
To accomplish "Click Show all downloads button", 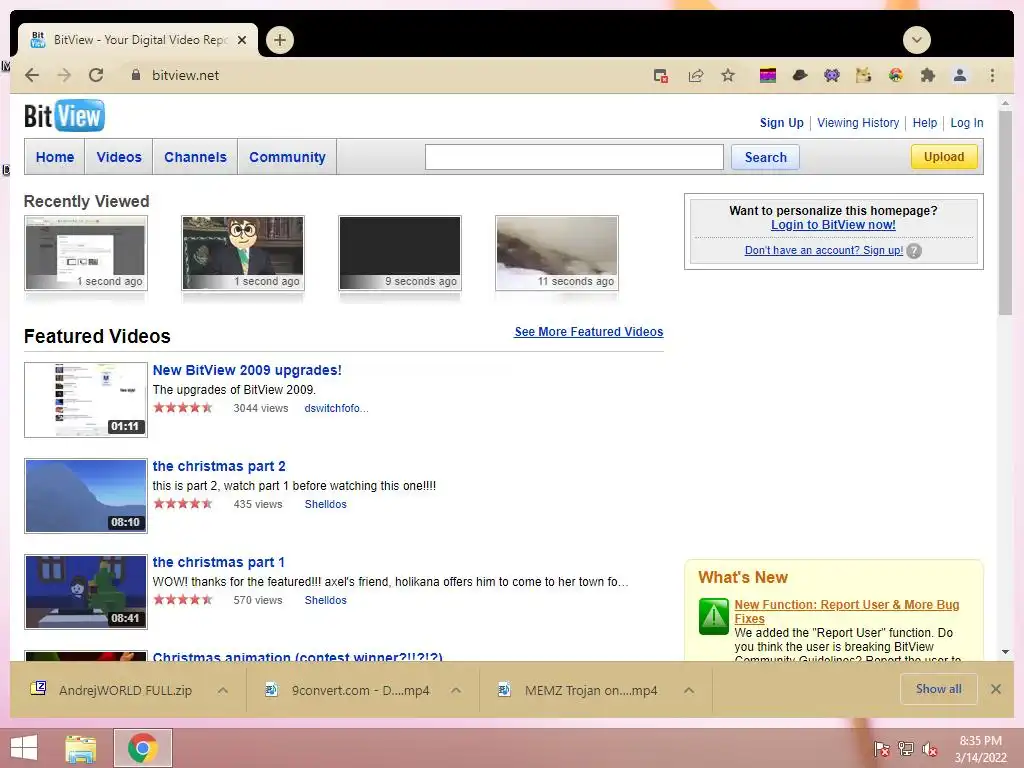I will 938,689.
